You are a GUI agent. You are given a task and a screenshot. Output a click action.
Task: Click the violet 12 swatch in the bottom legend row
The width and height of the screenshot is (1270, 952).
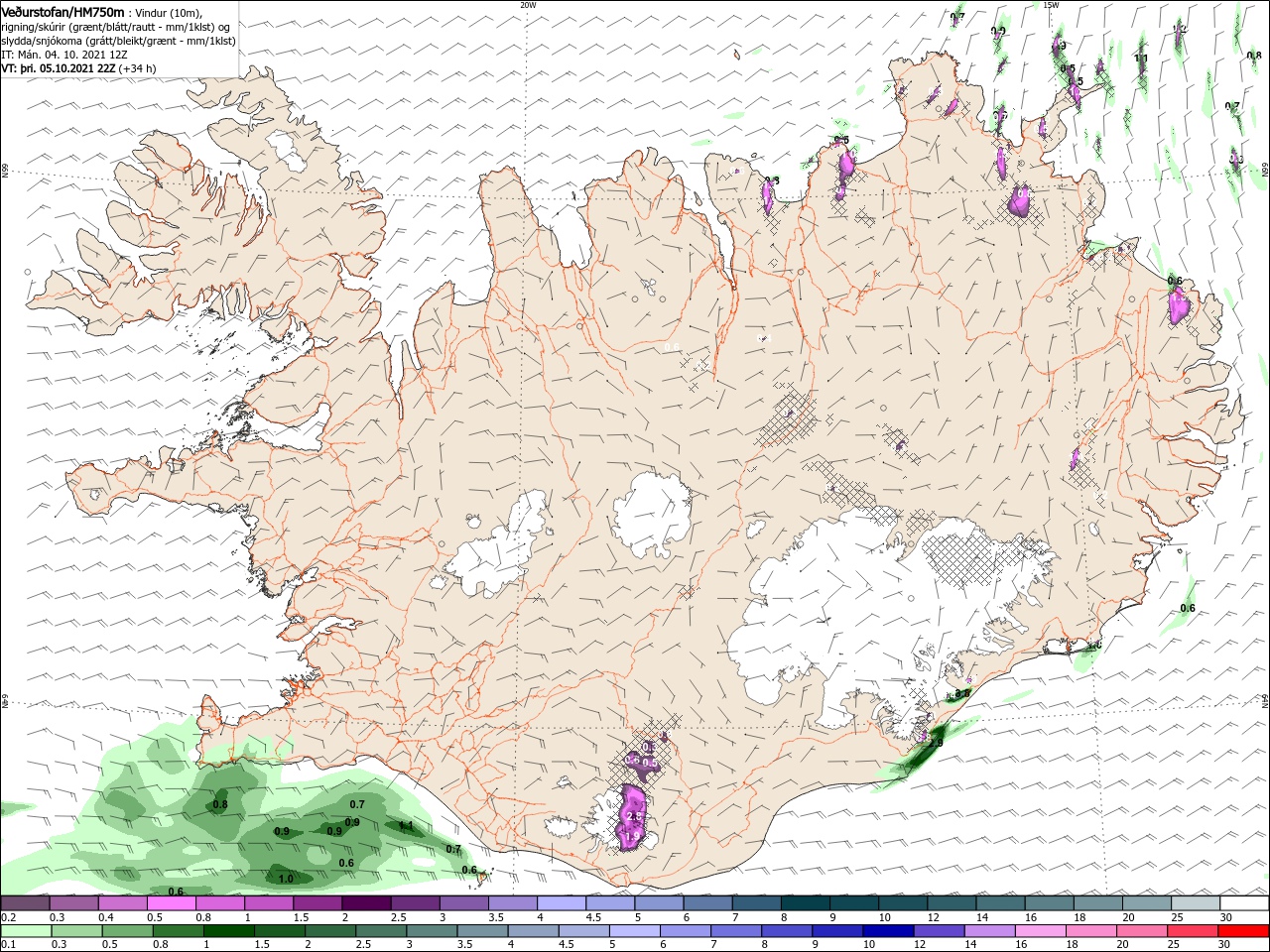[x=939, y=931]
